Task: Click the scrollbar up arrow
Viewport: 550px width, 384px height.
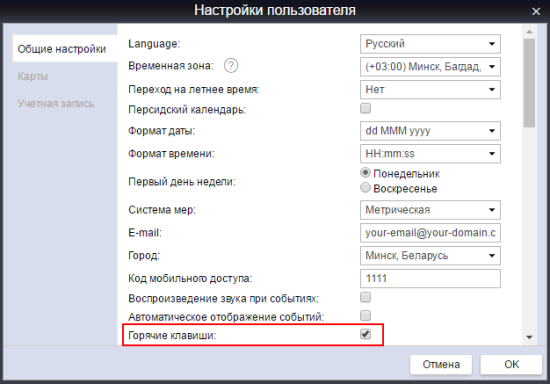Action: 529,32
